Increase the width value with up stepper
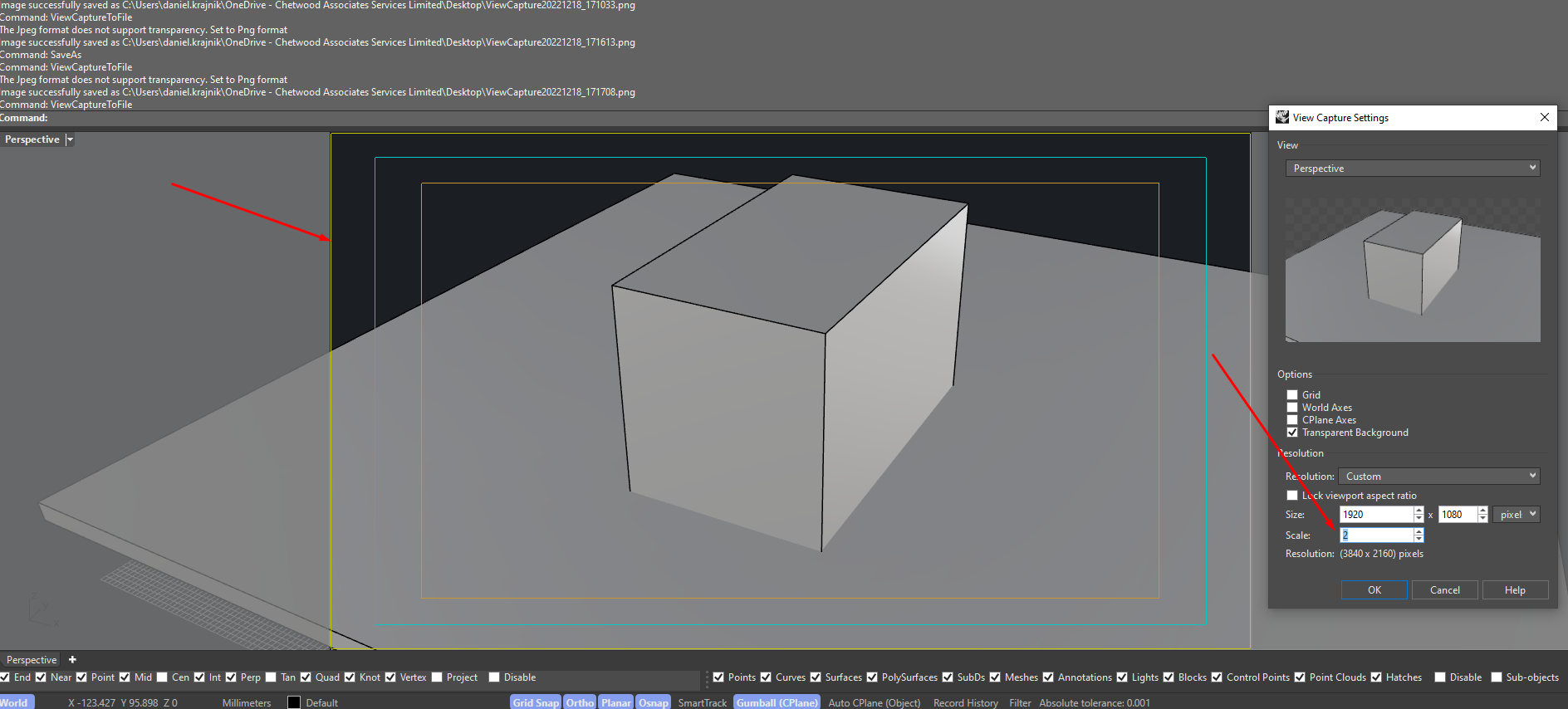Viewport: 1568px width, 709px height. tap(1419, 511)
